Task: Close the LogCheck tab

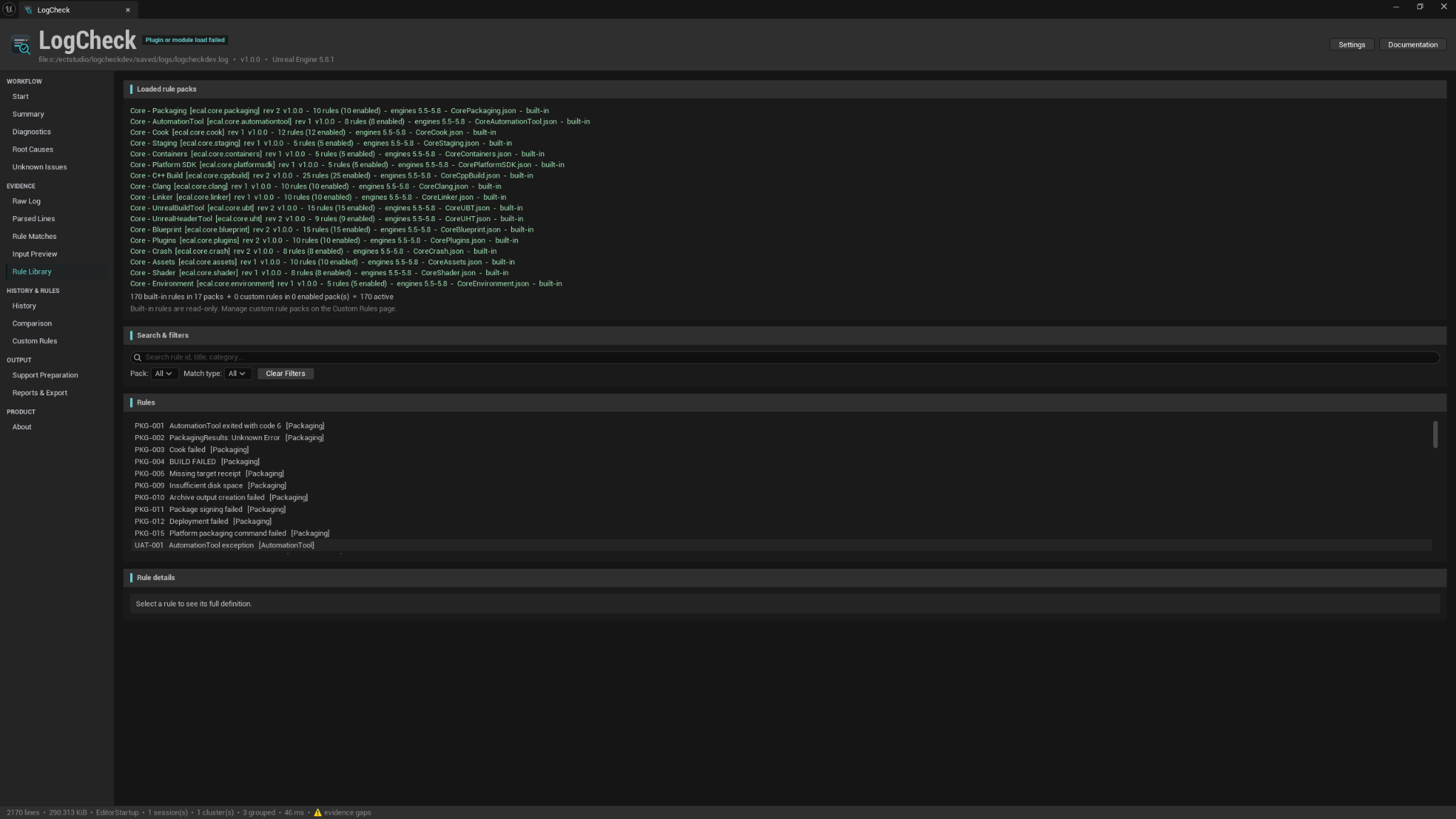Action: click(128, 10)
